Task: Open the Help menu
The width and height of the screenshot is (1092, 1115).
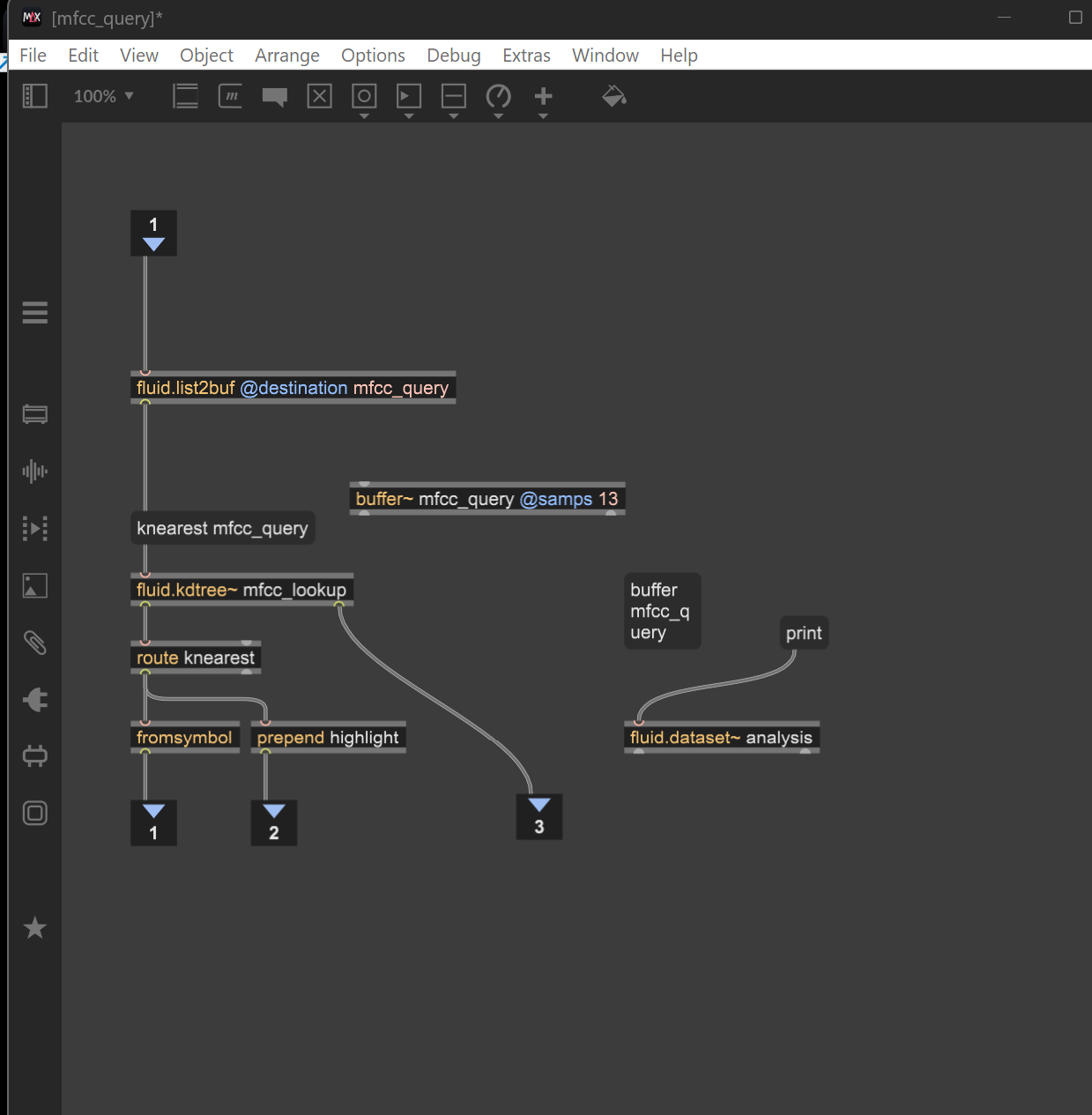Action: pyautogui.click(x=680, y=56)
